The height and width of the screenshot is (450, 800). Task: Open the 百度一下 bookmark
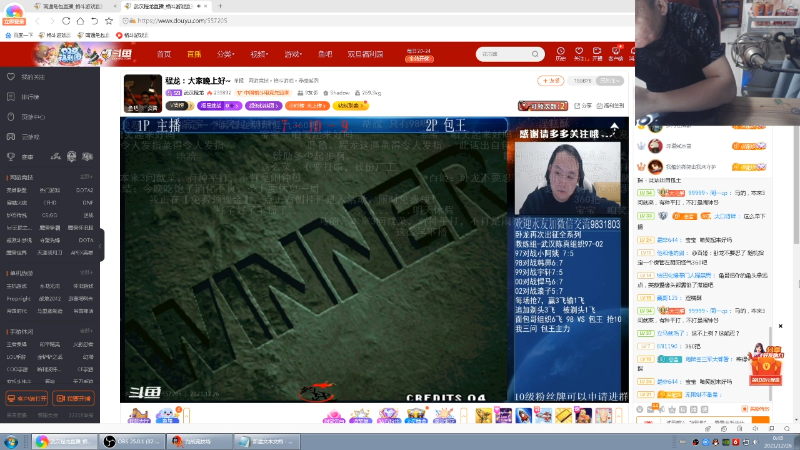19,35
